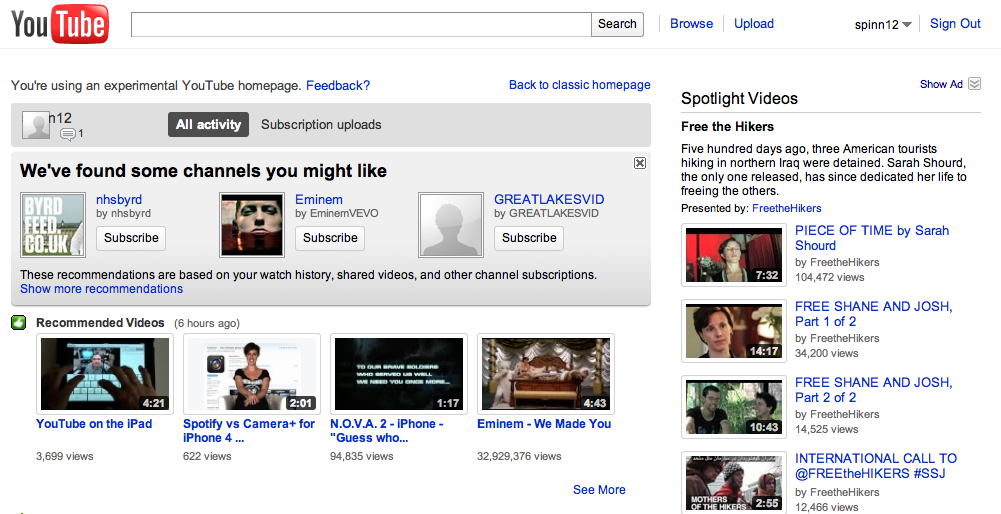
Task: Select the All activity tab
Action: (x=208, y=125)
